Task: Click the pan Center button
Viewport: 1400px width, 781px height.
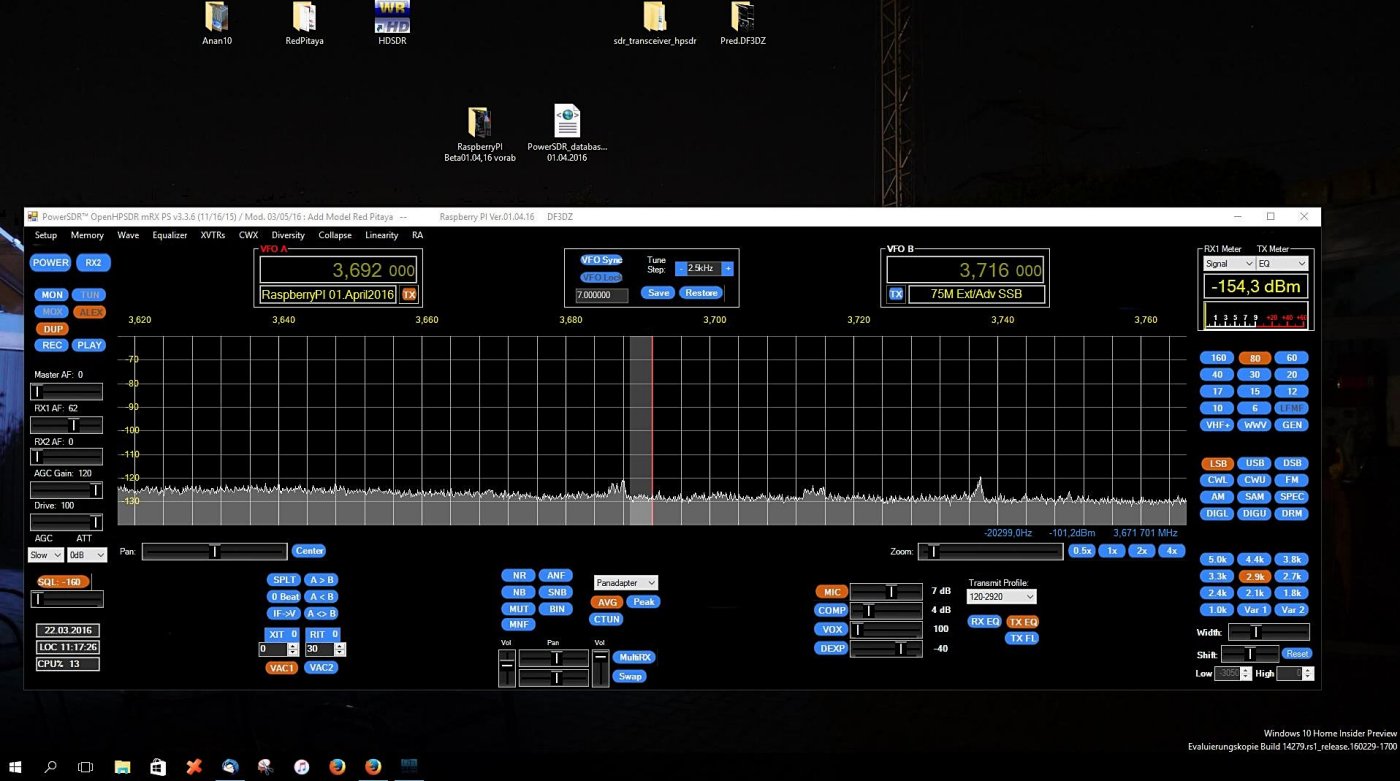Action: [309, 551]
